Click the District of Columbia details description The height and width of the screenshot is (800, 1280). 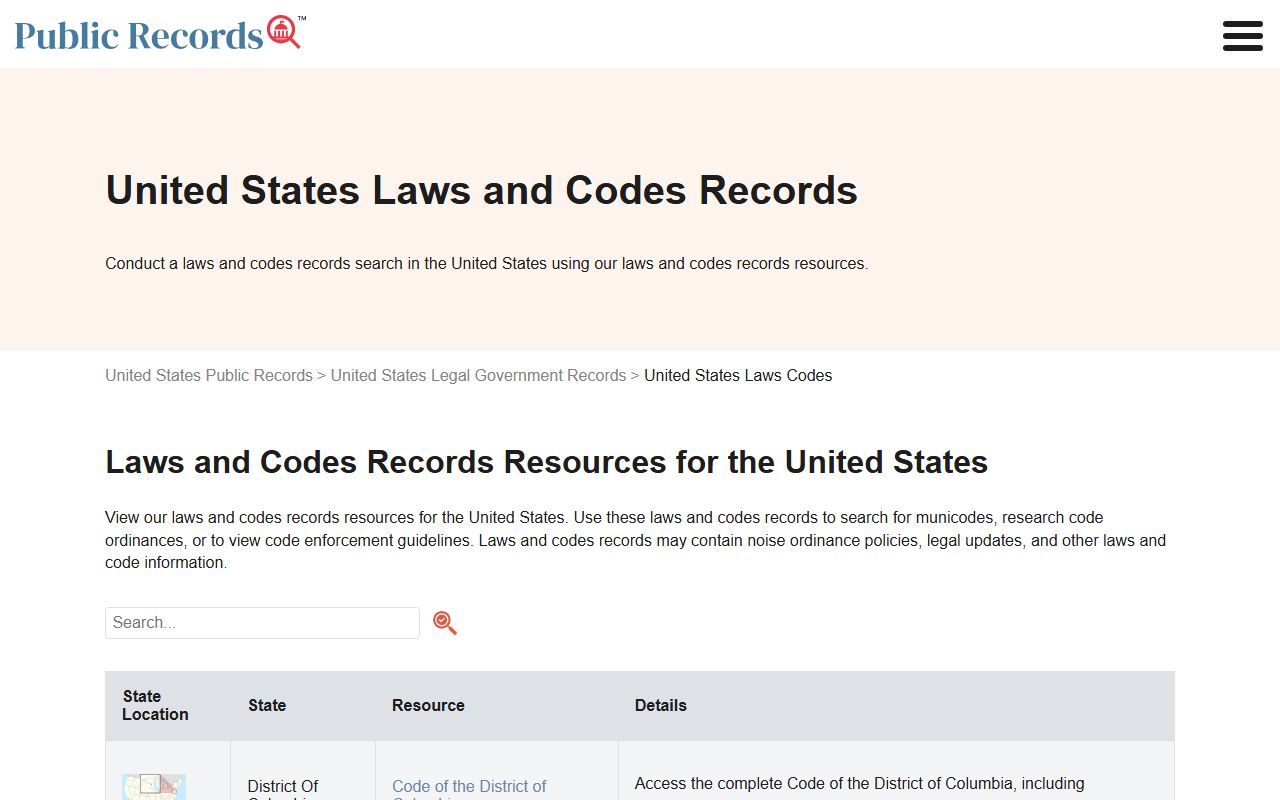coord(859,784)
